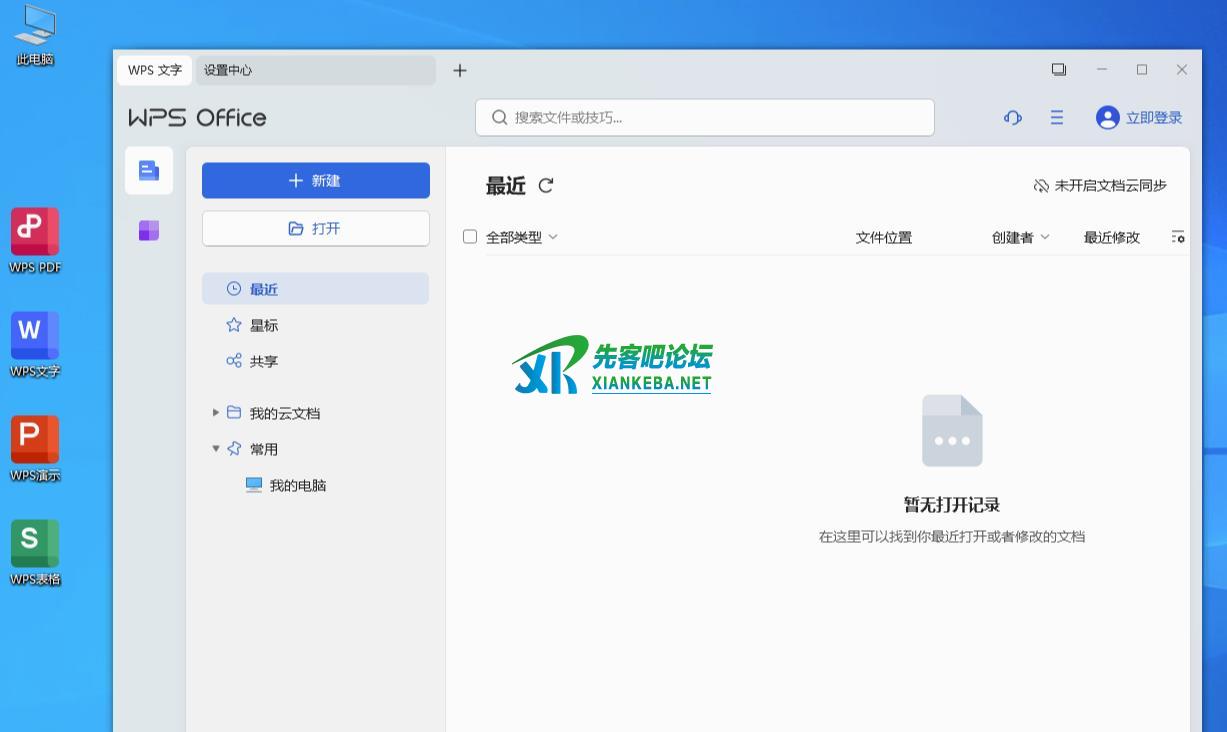
Task: Click the list display settings icon
Action: (x=1177, y=237)
